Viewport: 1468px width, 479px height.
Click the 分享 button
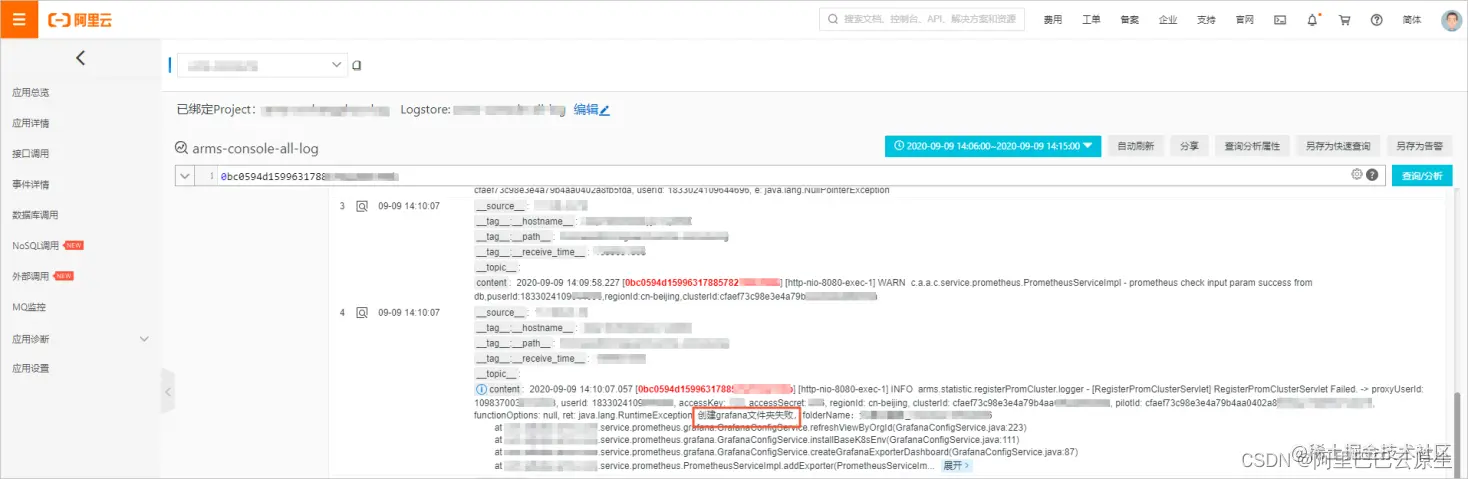pos(1189,146)
